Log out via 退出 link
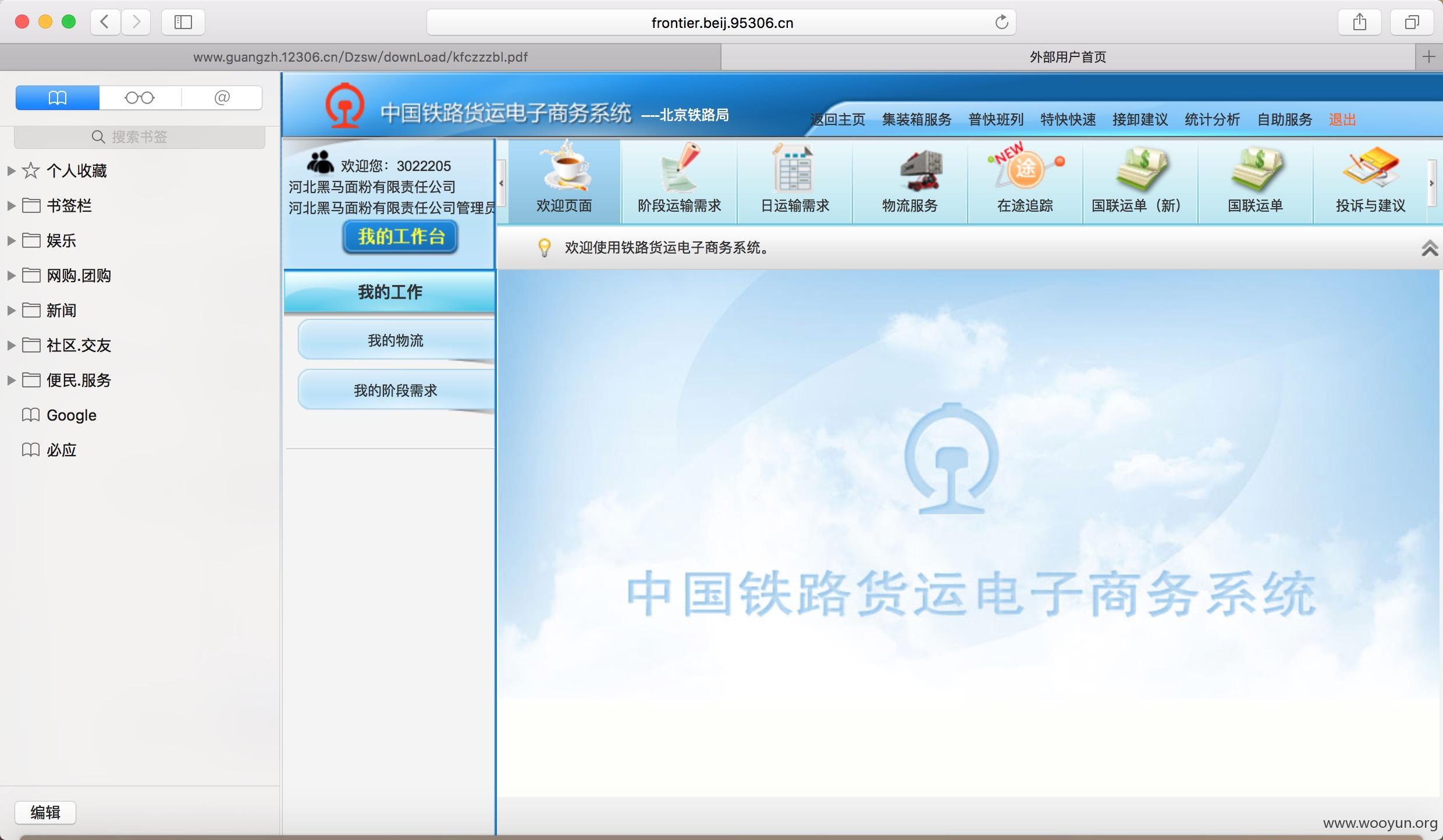 click(x=1342, y=119)
